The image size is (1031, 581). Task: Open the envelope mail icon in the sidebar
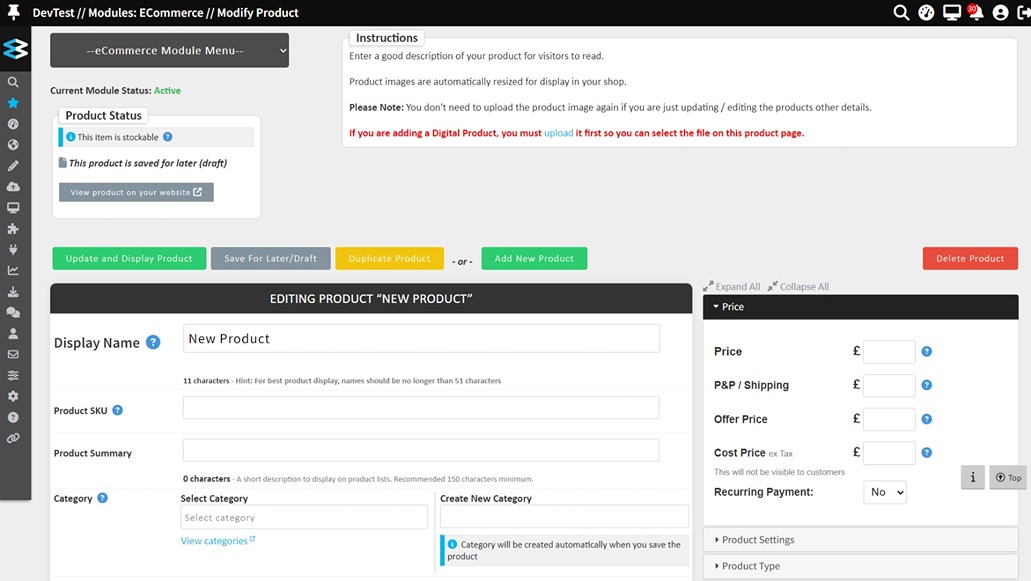tap(13, 355)
